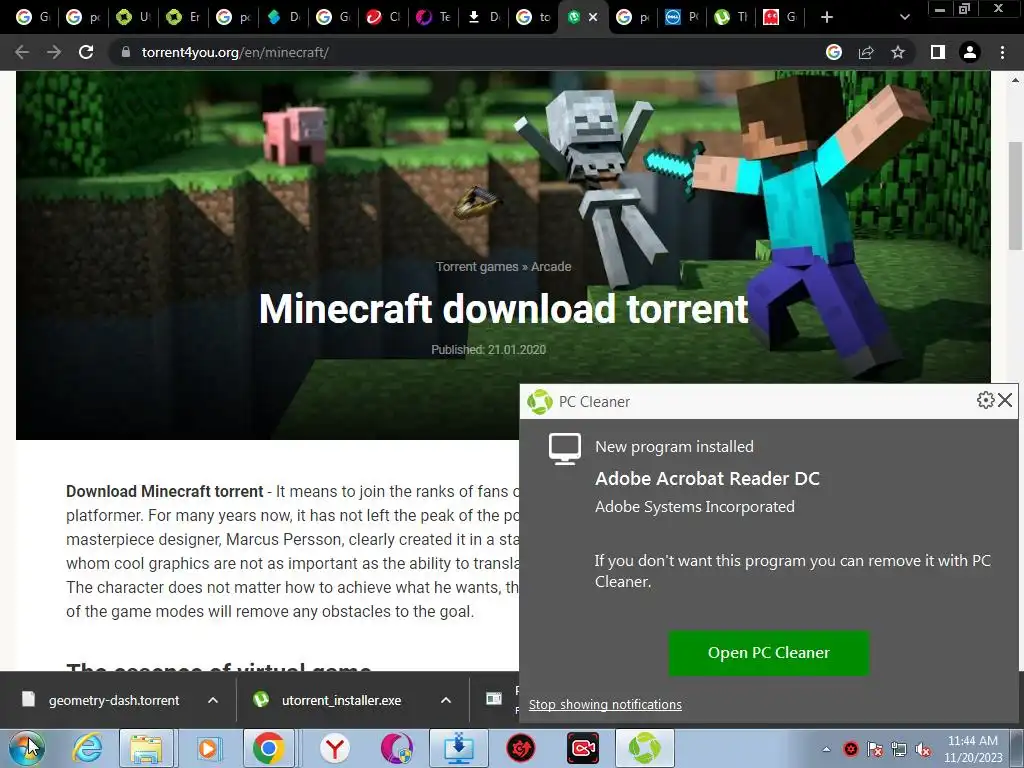This screenshot has width=1024, height=768.
Task: Close the active Minecraft torrent tab
Action: [x=593, y=17]
